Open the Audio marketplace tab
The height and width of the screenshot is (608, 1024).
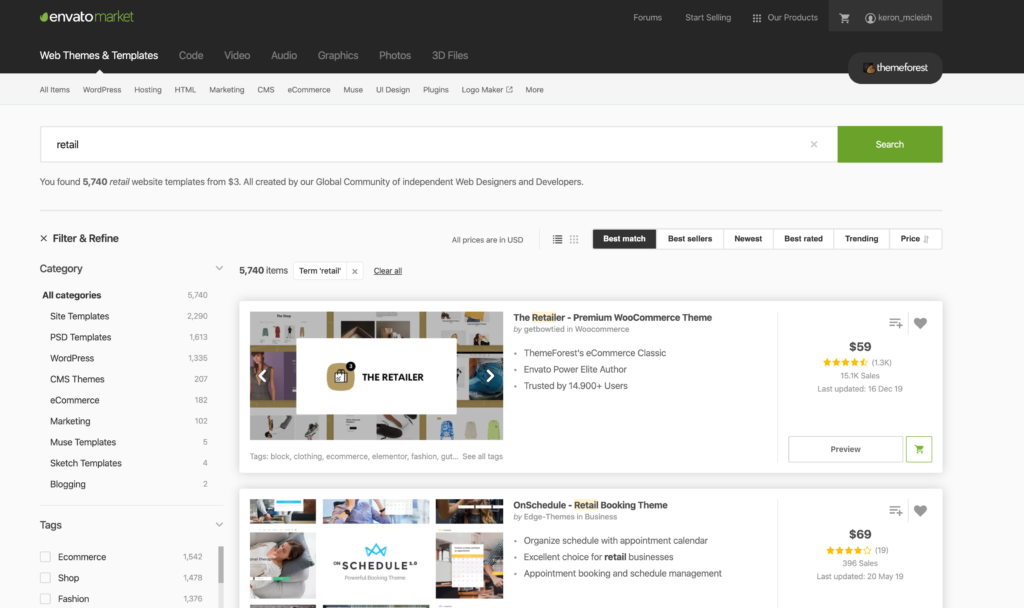[x=284, y=56]
